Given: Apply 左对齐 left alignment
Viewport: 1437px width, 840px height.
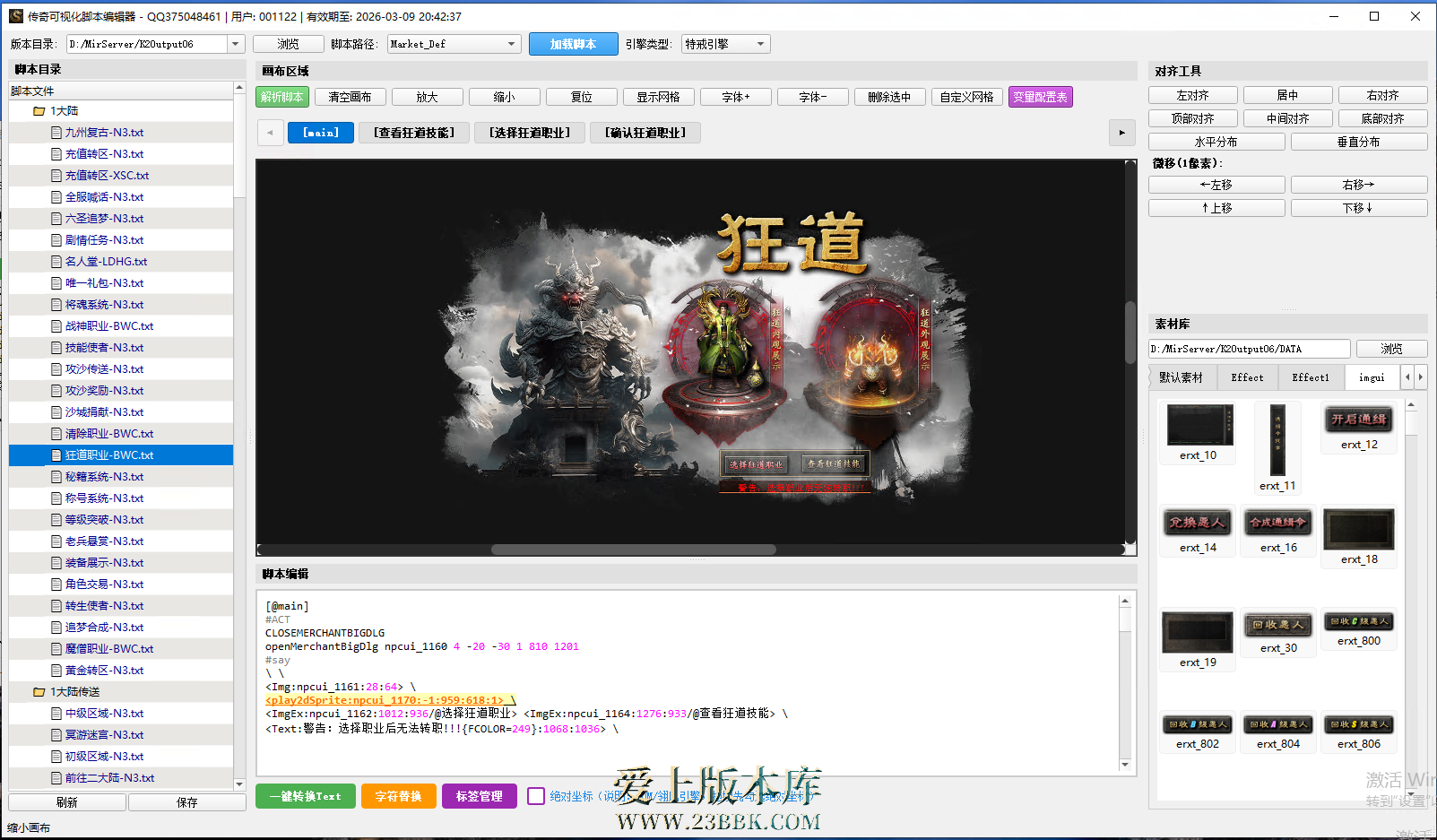Looking at the screenshot, I should [1191, 94].
